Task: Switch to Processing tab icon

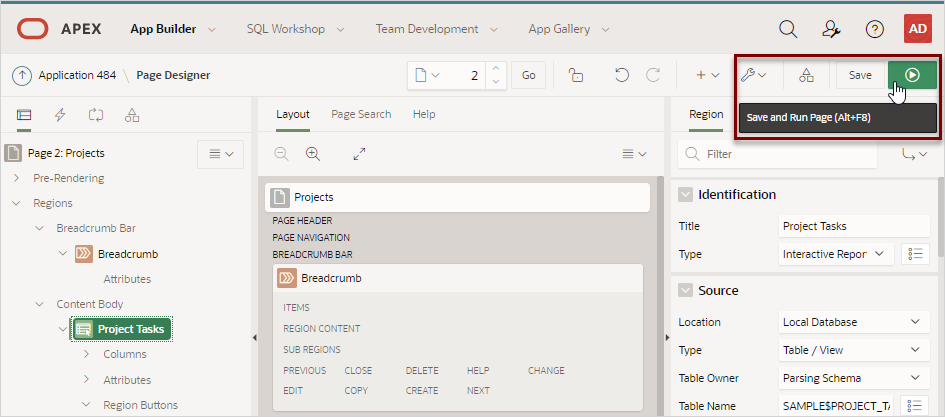Action: coord(96,115)
